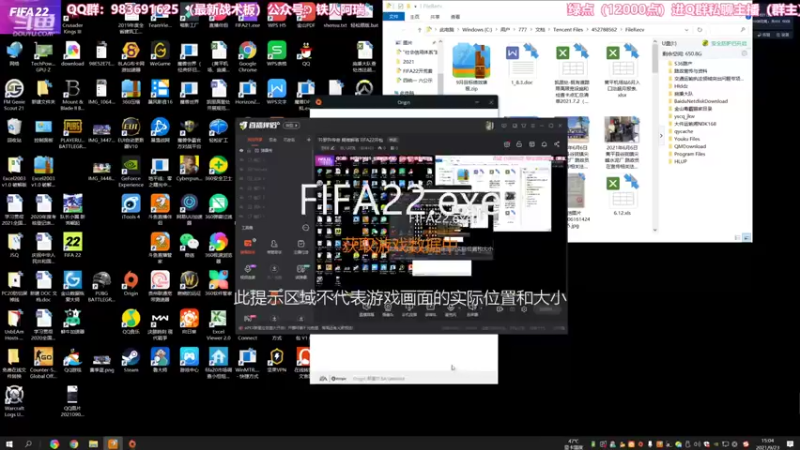The width and height of the screenshot is (800, 450).
Task: Switch to Origin in the taskbar
Action: (132, 444)
